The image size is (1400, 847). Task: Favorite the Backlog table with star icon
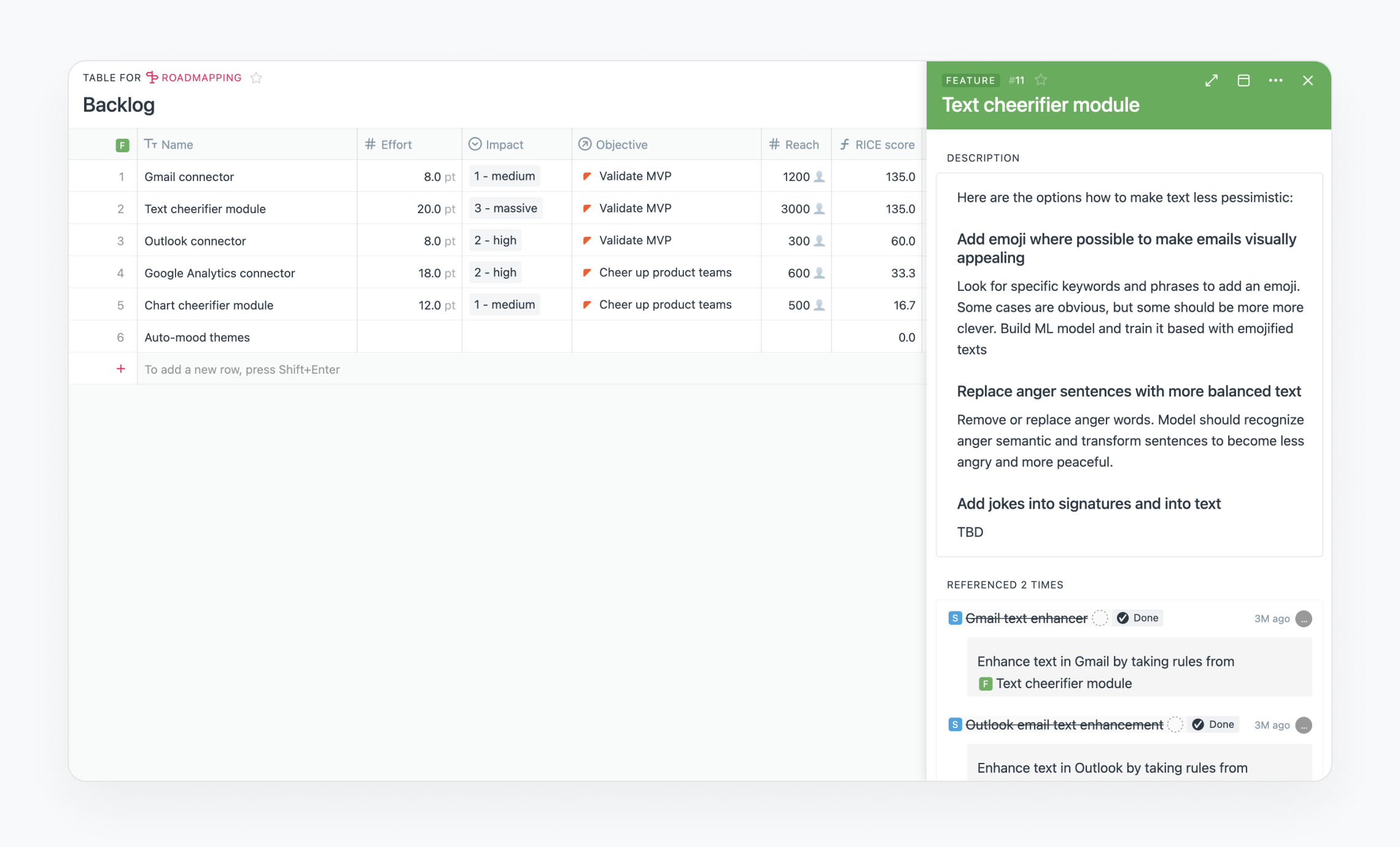257,78
